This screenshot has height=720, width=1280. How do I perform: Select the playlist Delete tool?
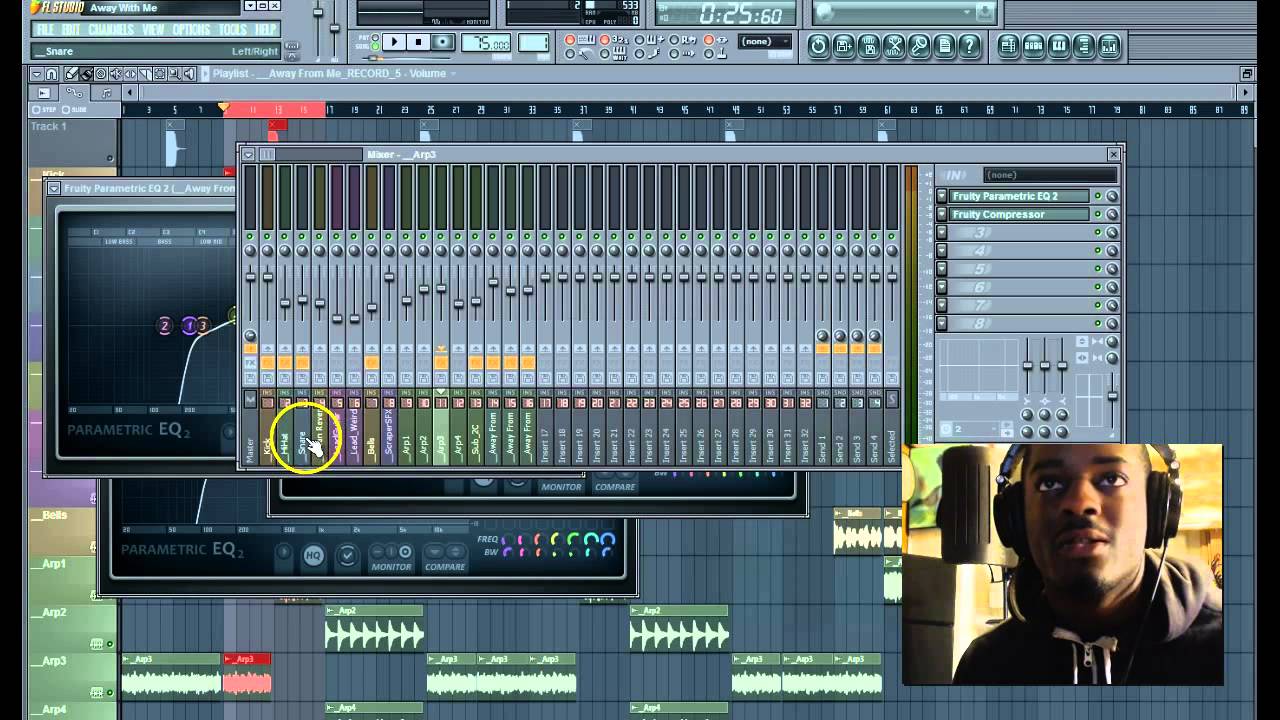(100, 73)
